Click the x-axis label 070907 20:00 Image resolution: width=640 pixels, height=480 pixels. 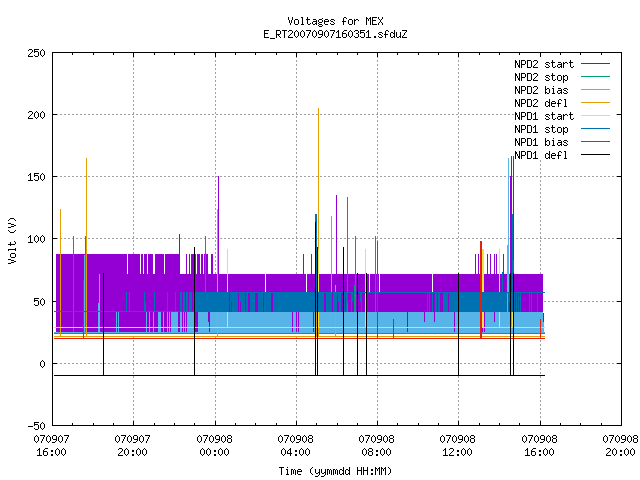click(x=132, y=446)
